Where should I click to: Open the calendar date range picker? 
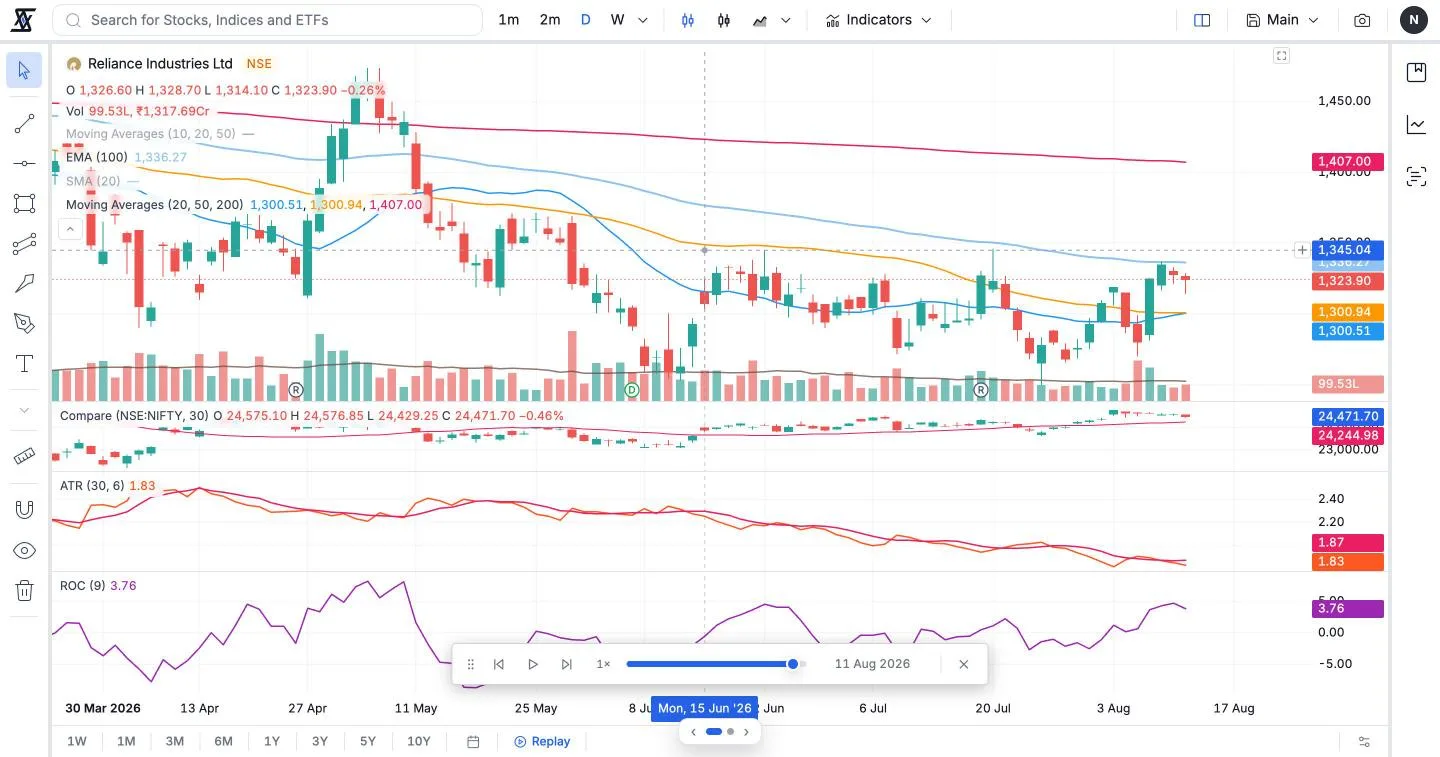[x=474, y=741]
